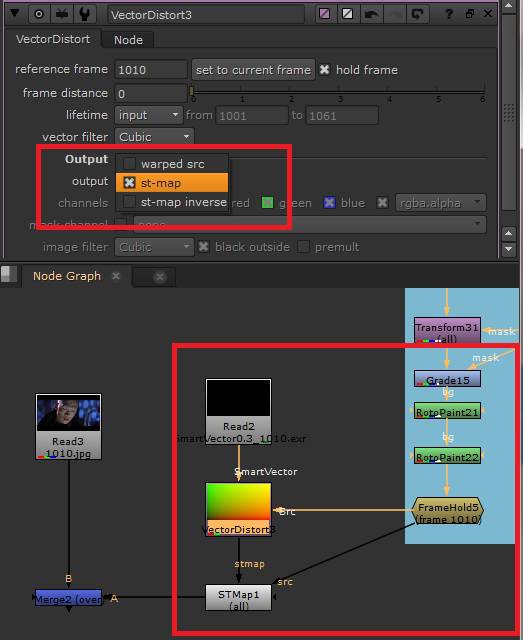
Task: Click the white node color swatch
Action: [347, 14]
